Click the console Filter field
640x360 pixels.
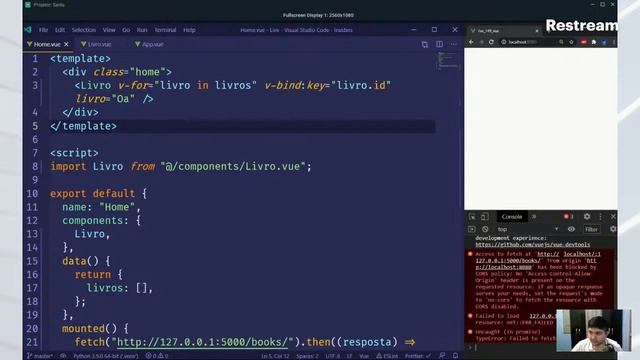click(x=591, y=229)
